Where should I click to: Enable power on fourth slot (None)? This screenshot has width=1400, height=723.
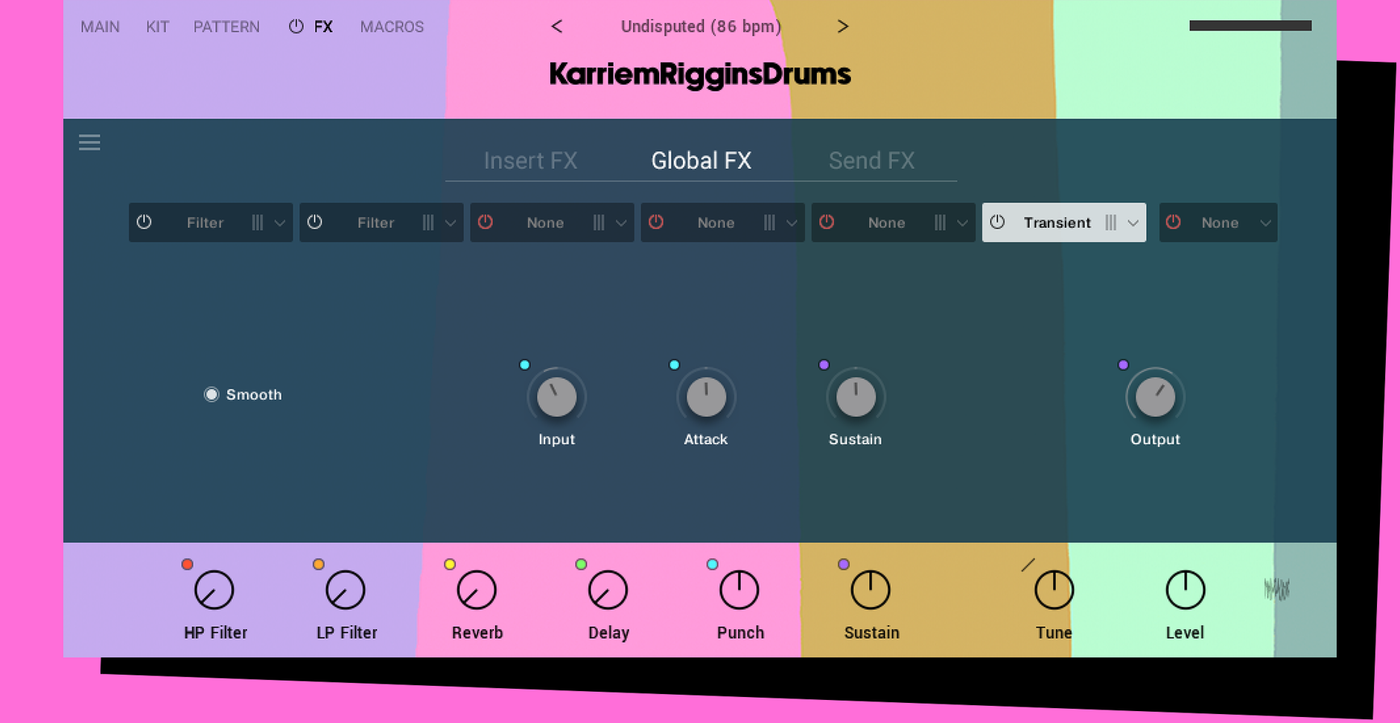(x=656, y=222)
